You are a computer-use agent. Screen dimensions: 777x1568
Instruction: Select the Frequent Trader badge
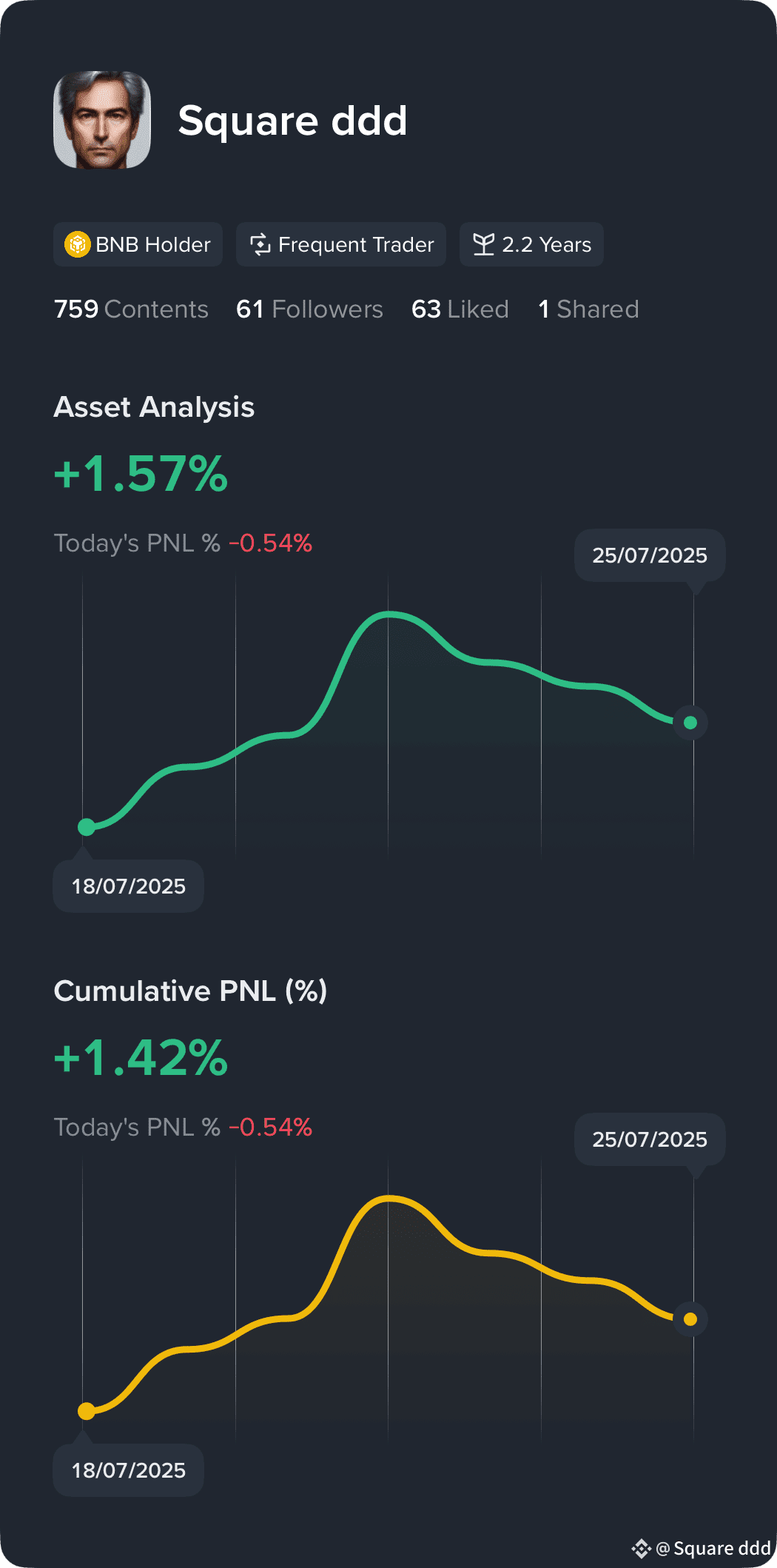(x=341, y=244)
